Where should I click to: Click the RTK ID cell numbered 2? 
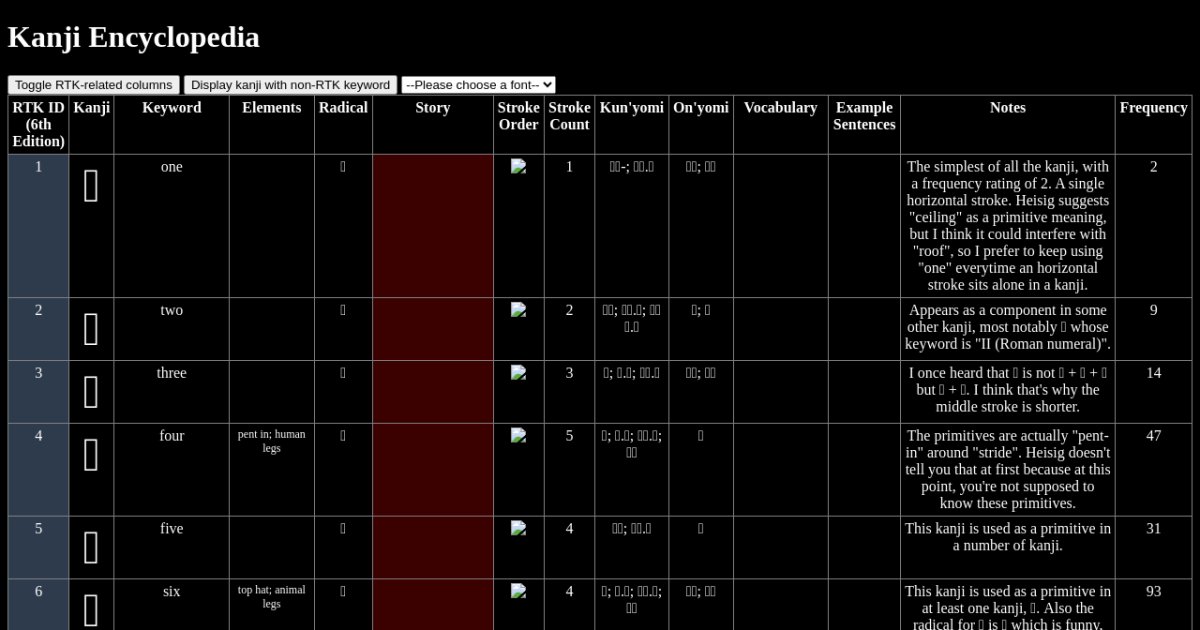point(39,310)
